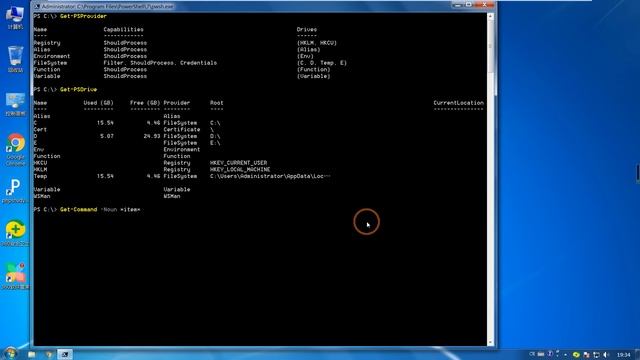This screenshot has height=360, width=640.
Task: Open File Explorer folder icon in taskbar
Action: (x=31, y=354)
